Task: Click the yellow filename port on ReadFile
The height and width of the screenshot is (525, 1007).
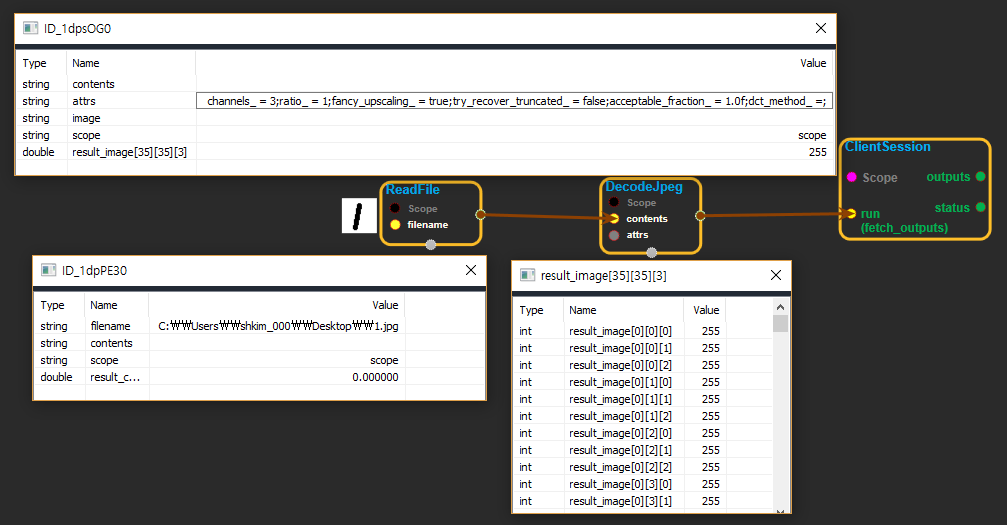Action: pos(396,225)
